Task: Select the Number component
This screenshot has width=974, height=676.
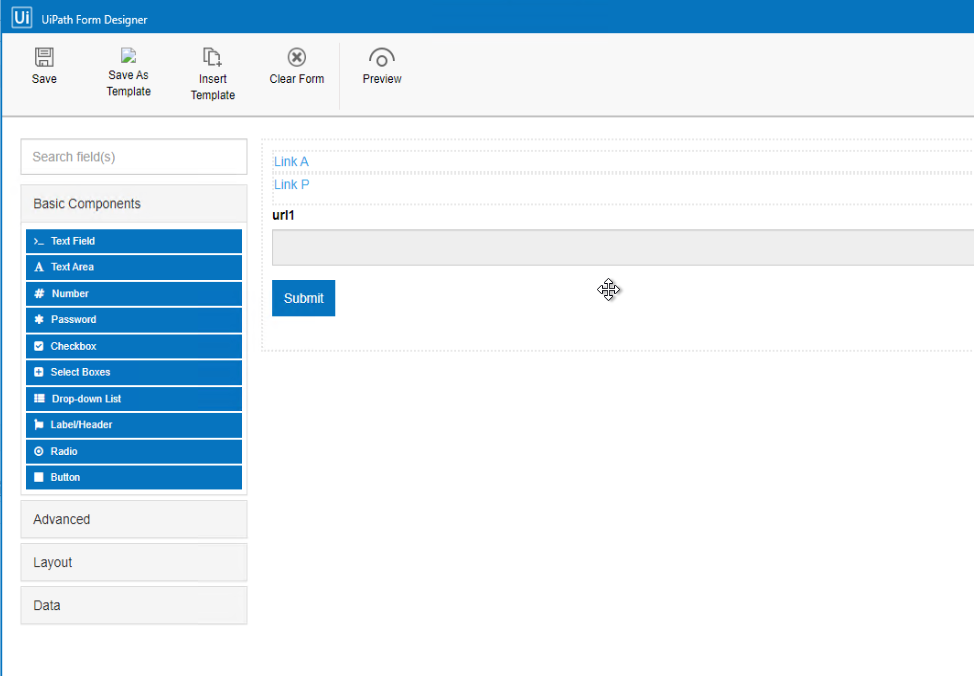Action: click(x=134, y=293)
